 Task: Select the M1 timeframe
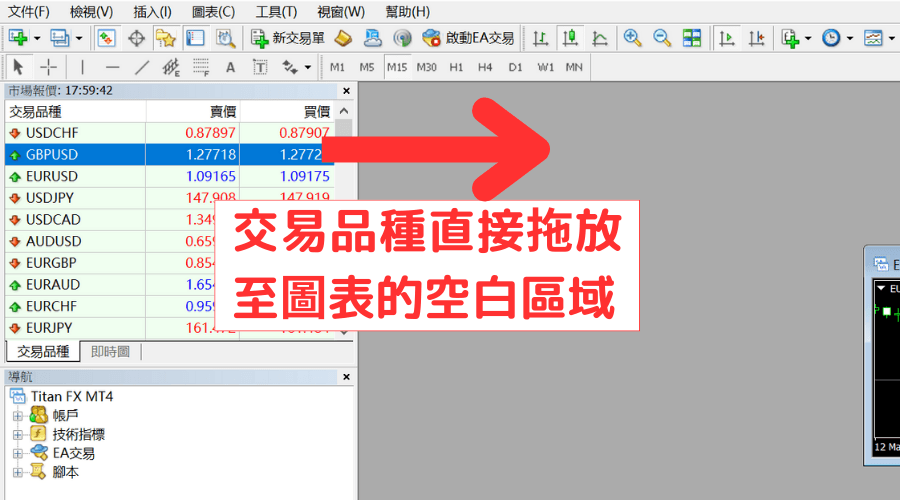point(338,68)
